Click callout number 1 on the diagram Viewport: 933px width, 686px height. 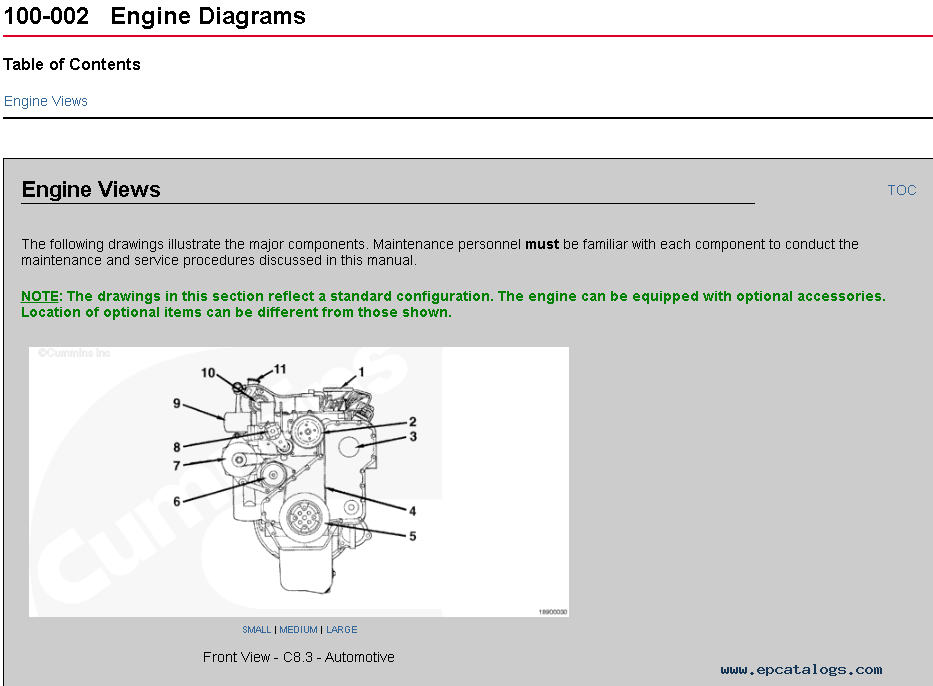click(361, 372)
